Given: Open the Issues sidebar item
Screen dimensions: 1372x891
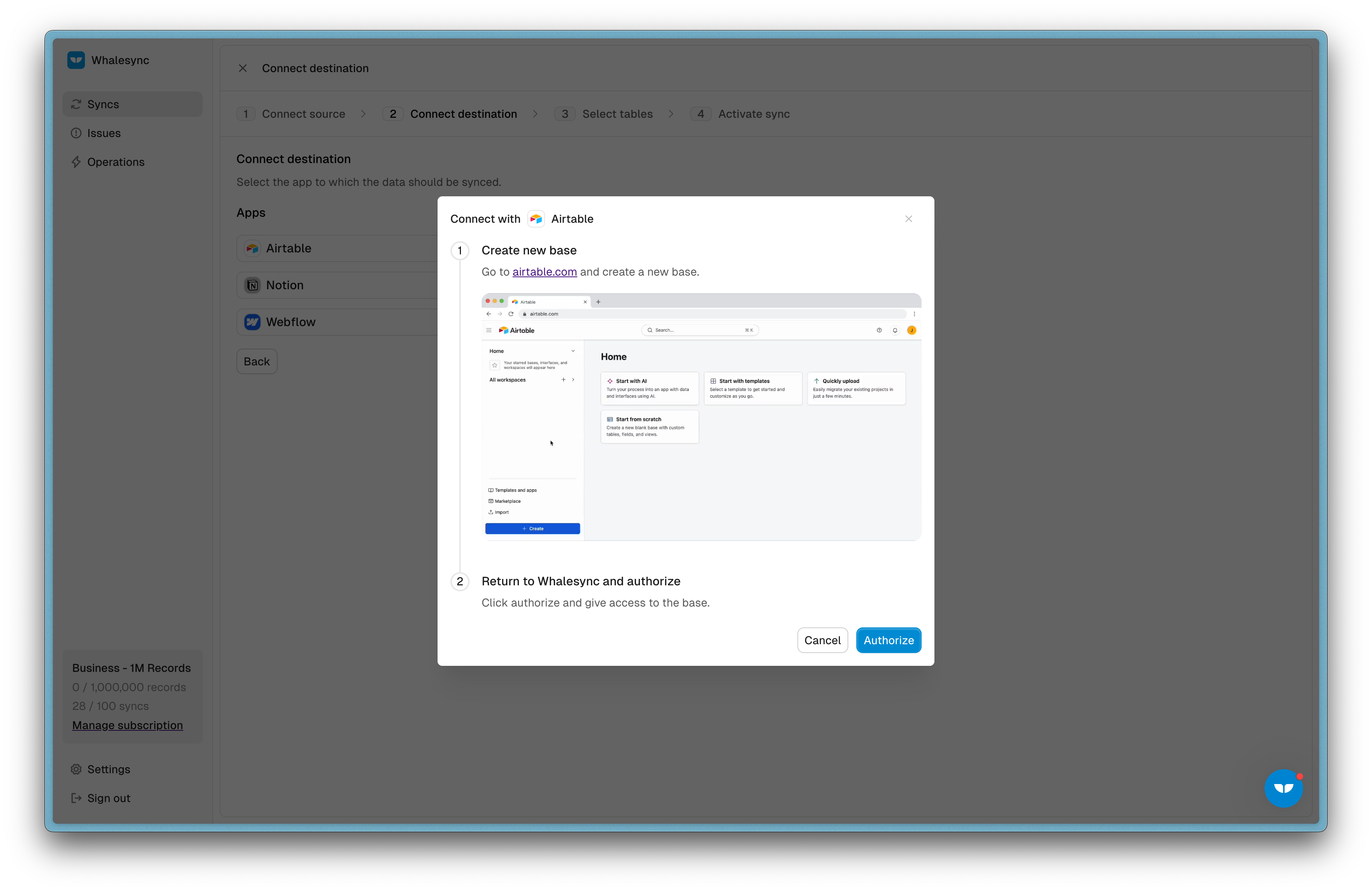Looking at the screenshot, I should (132, 133).
